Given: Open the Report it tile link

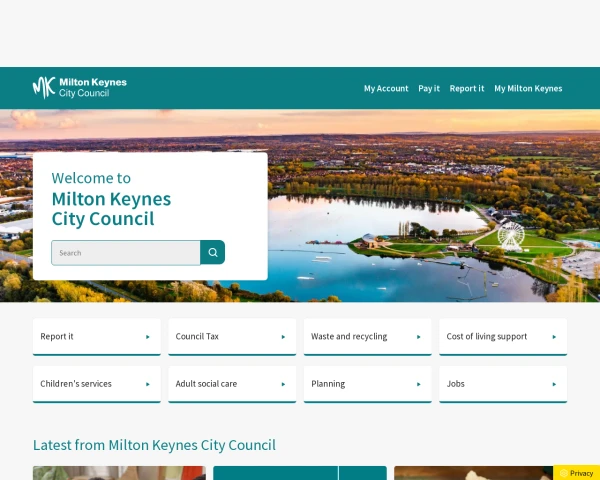Looking at the screenshot, I should point(97,336).
